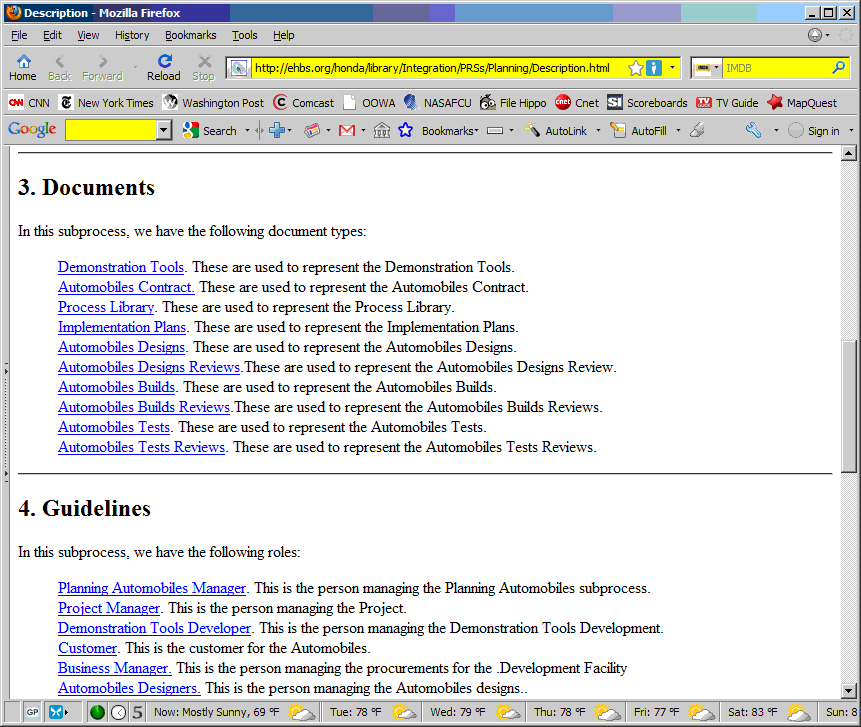Go to the Home page button
This screenshot has height=727, width=861.
[23, 68]
